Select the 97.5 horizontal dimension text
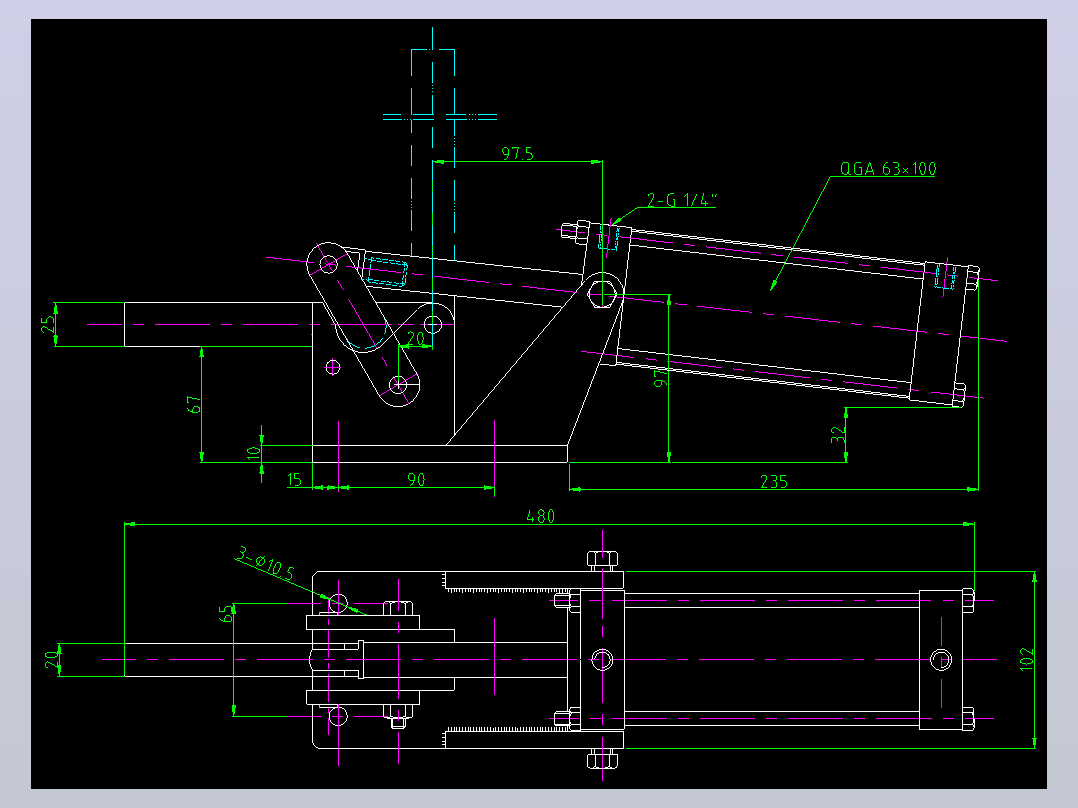Image resolution: width=1078 pixels, height=808 pixels. click(x=517, y=153)
